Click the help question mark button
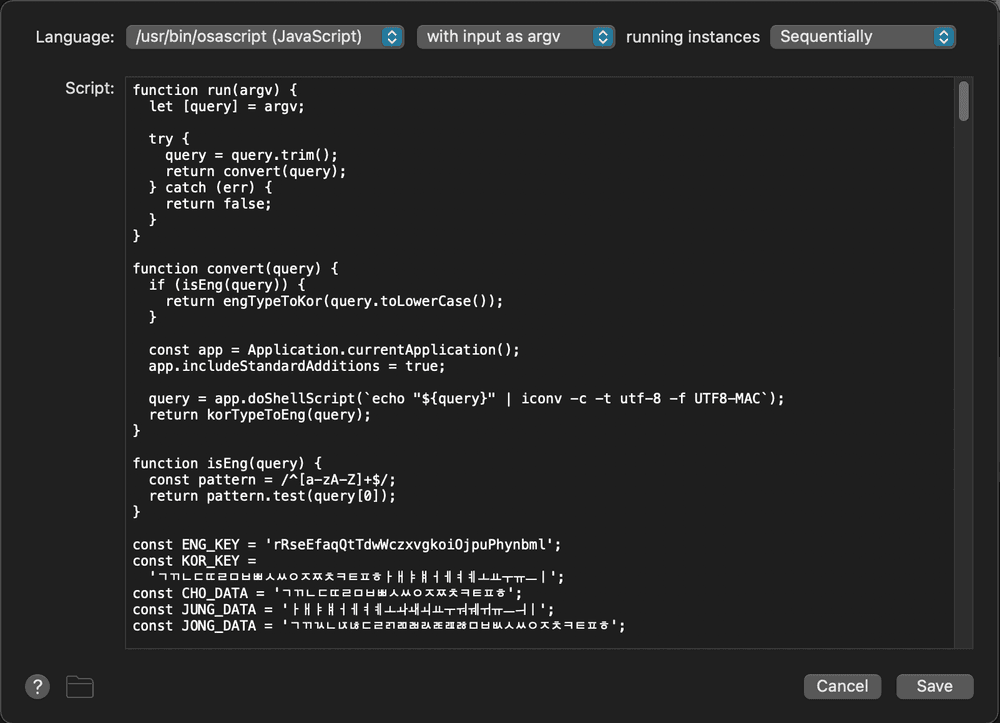 37,686
